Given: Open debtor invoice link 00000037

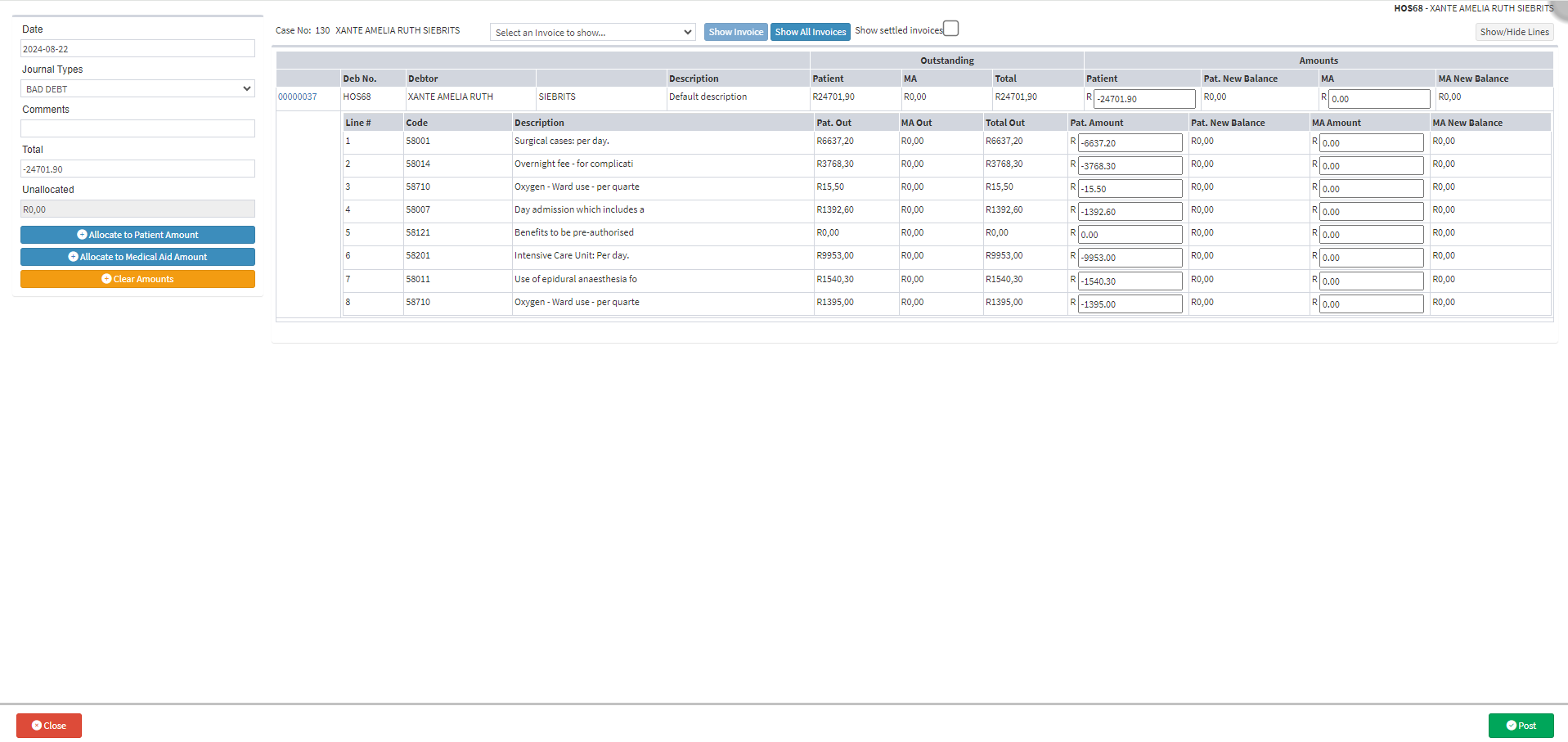Looking at the screenshot, I should point(297,97).
